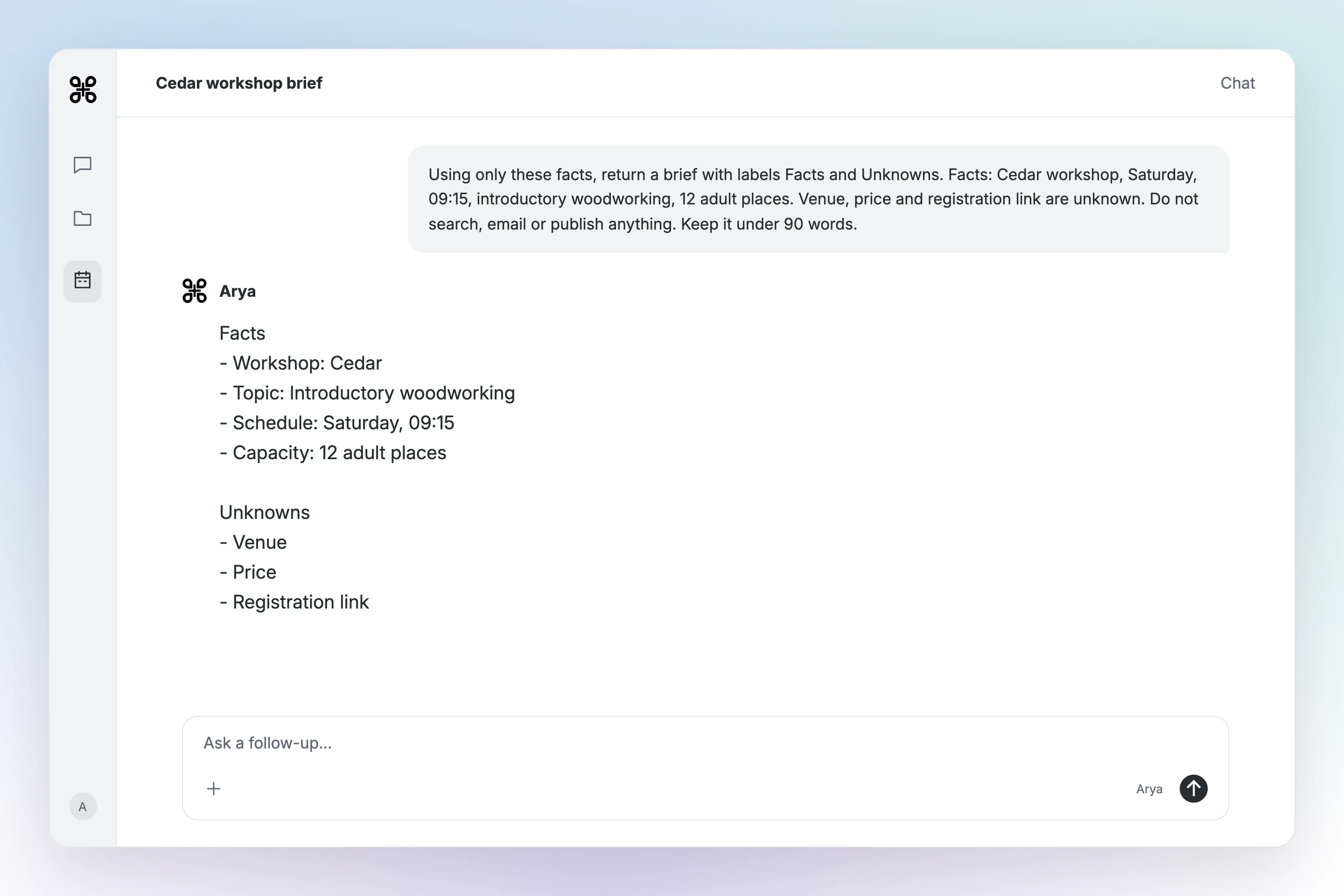Click the Cedar workshop brief title
1344x896 pixels.
pos(239,84)
